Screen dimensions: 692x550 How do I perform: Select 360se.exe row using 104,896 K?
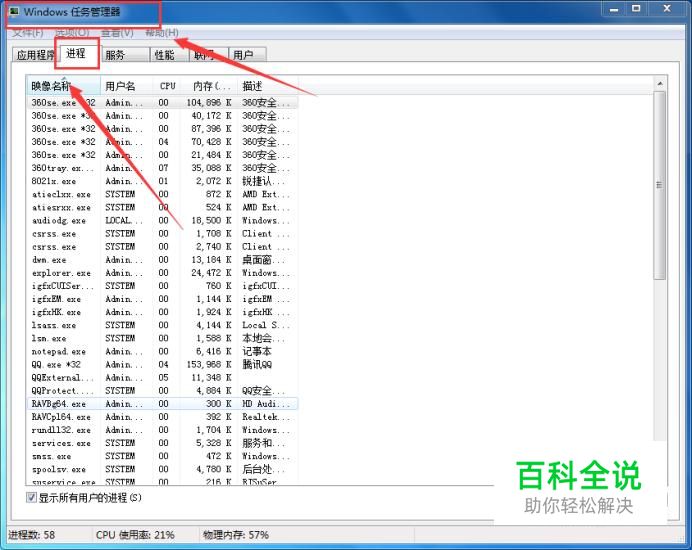tap(162, 102)
